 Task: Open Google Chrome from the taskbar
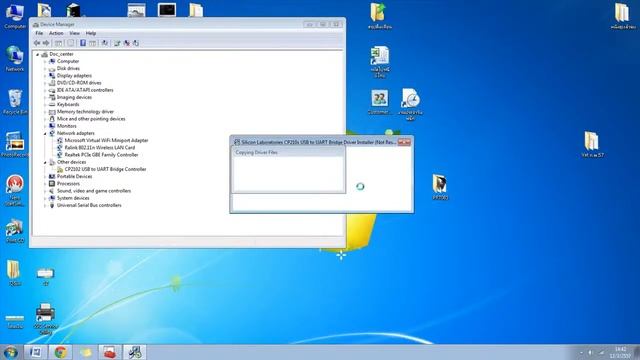[61, 352]
